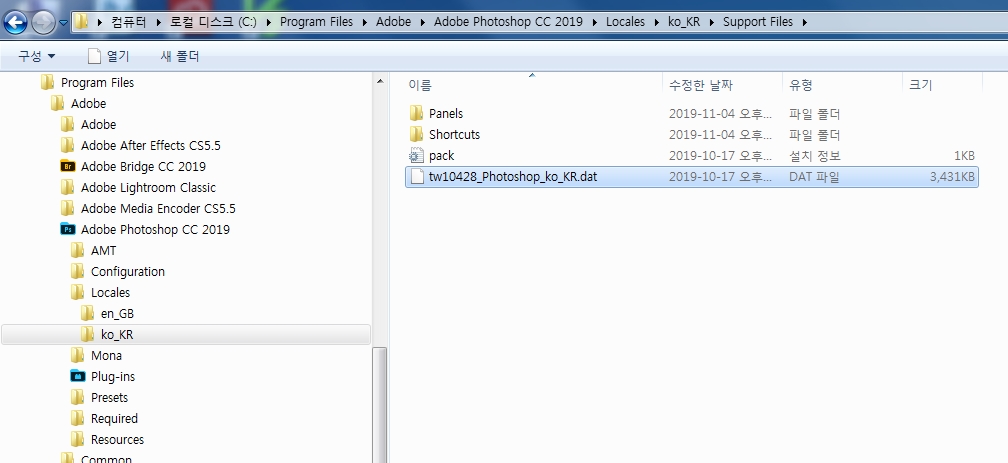The height and width of the screenshot is (463, 1008).
Task: Select the Locales folder in the tree
Action: coord(110,293)
